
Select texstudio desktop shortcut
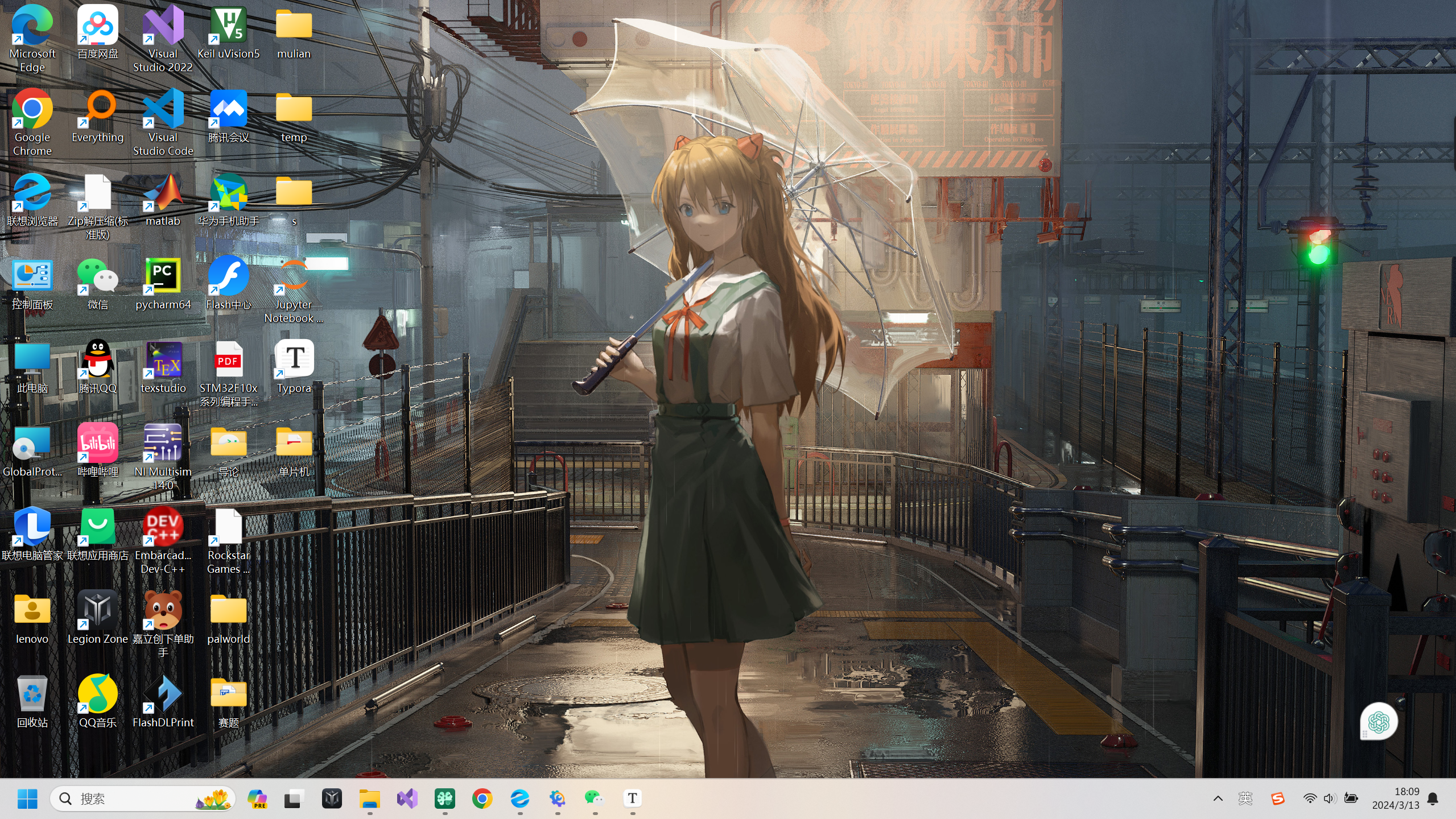pos(163,367)
